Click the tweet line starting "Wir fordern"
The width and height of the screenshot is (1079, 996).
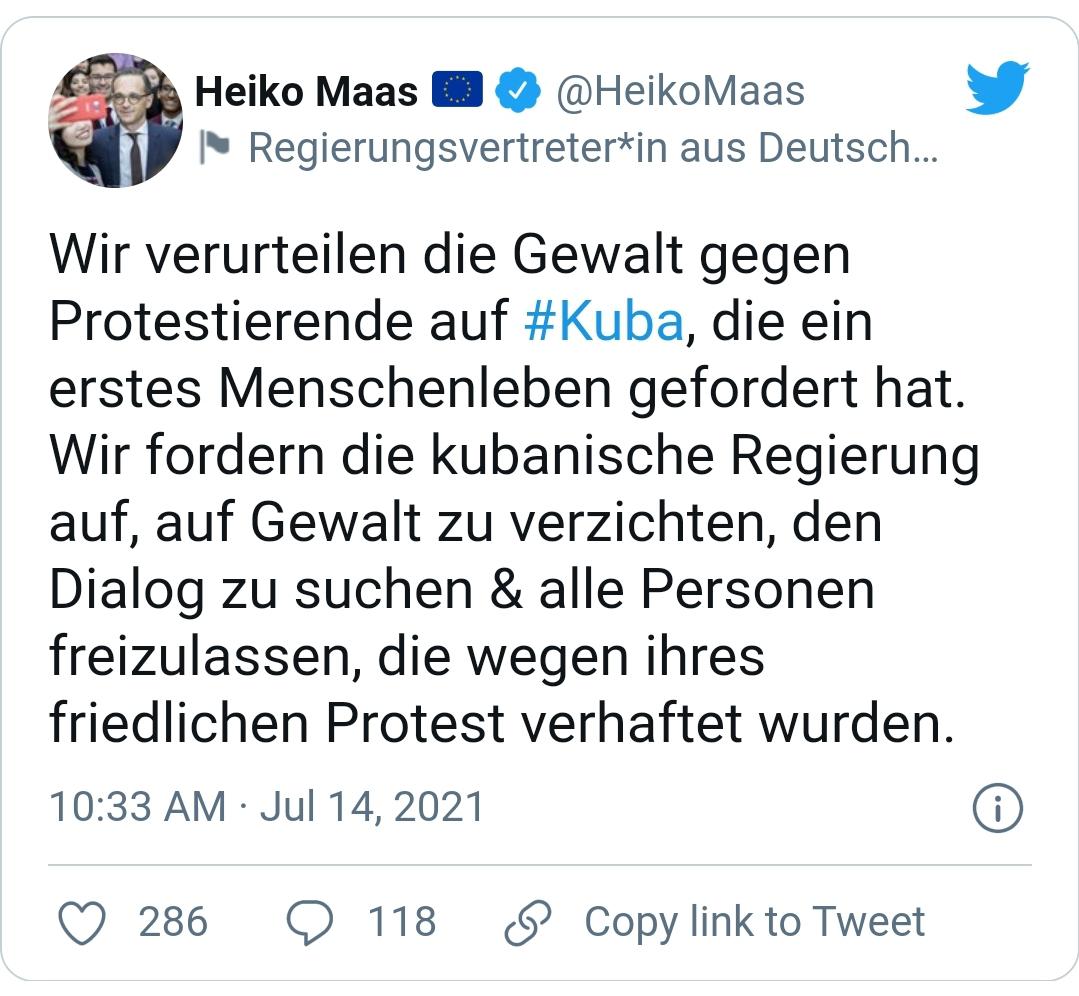pos(514,456)
